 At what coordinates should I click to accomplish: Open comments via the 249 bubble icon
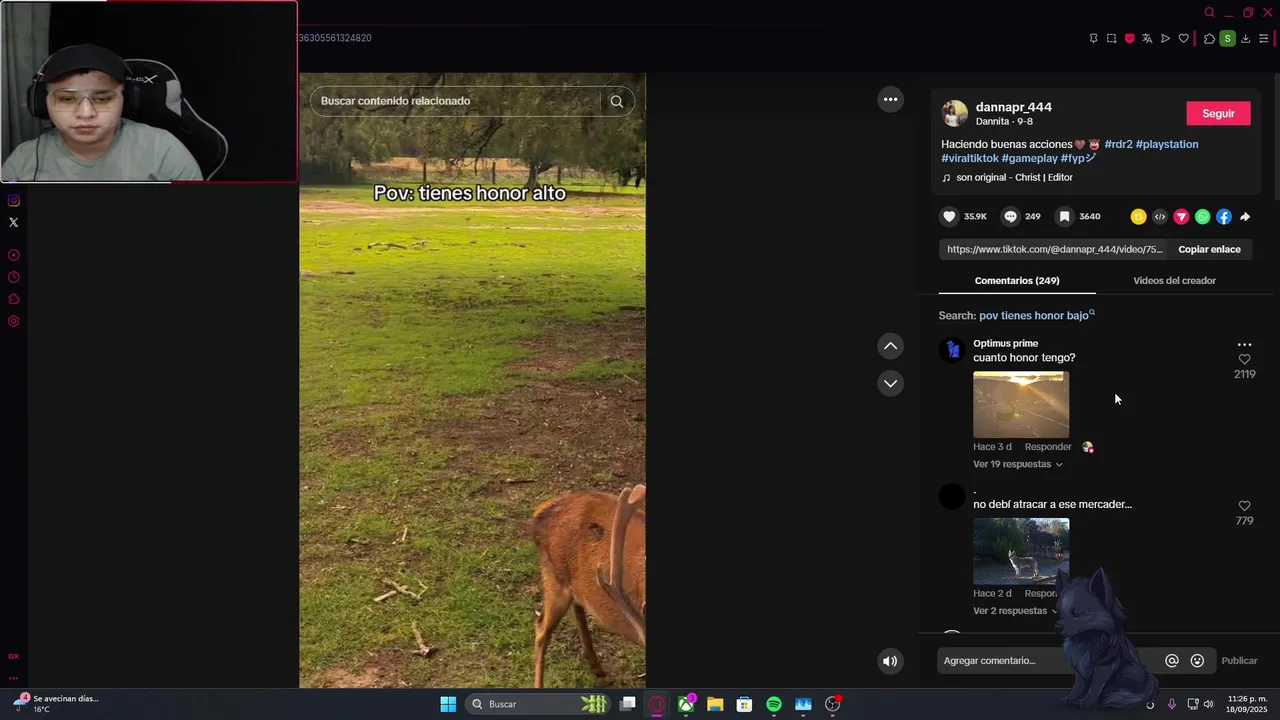[1010, 216]
